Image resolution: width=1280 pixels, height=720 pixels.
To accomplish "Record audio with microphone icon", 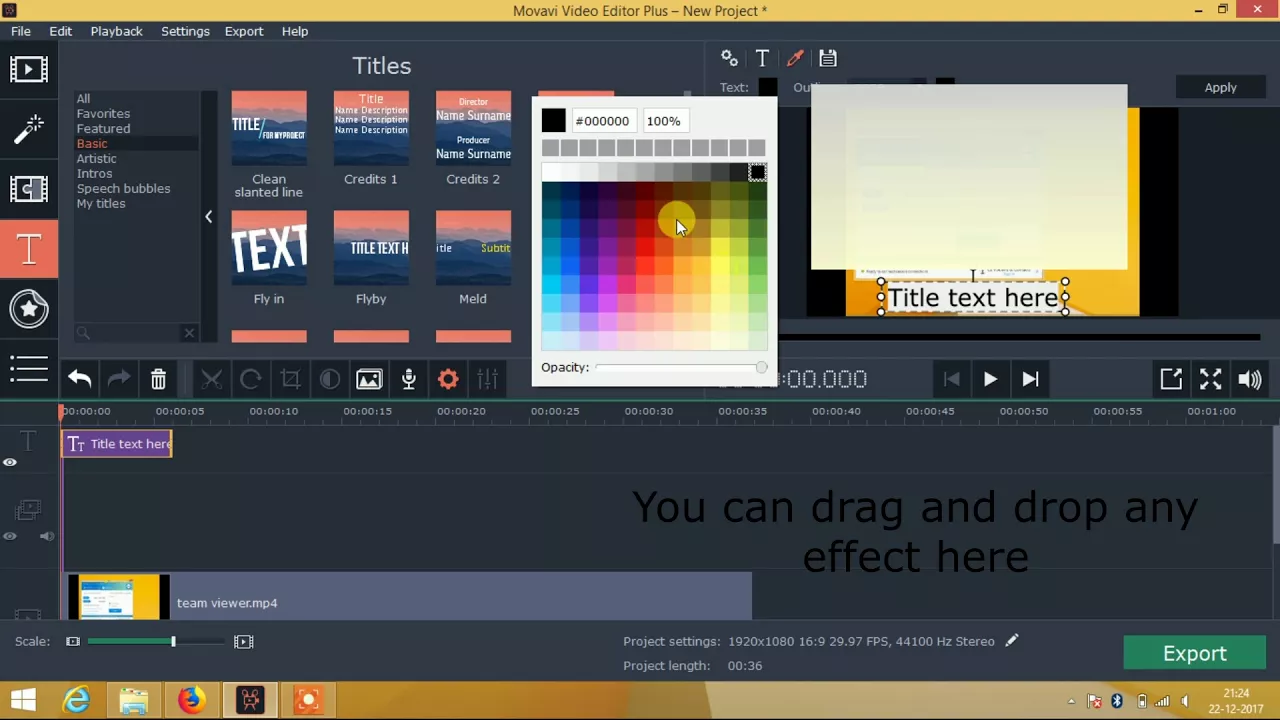I will point(408,379).
